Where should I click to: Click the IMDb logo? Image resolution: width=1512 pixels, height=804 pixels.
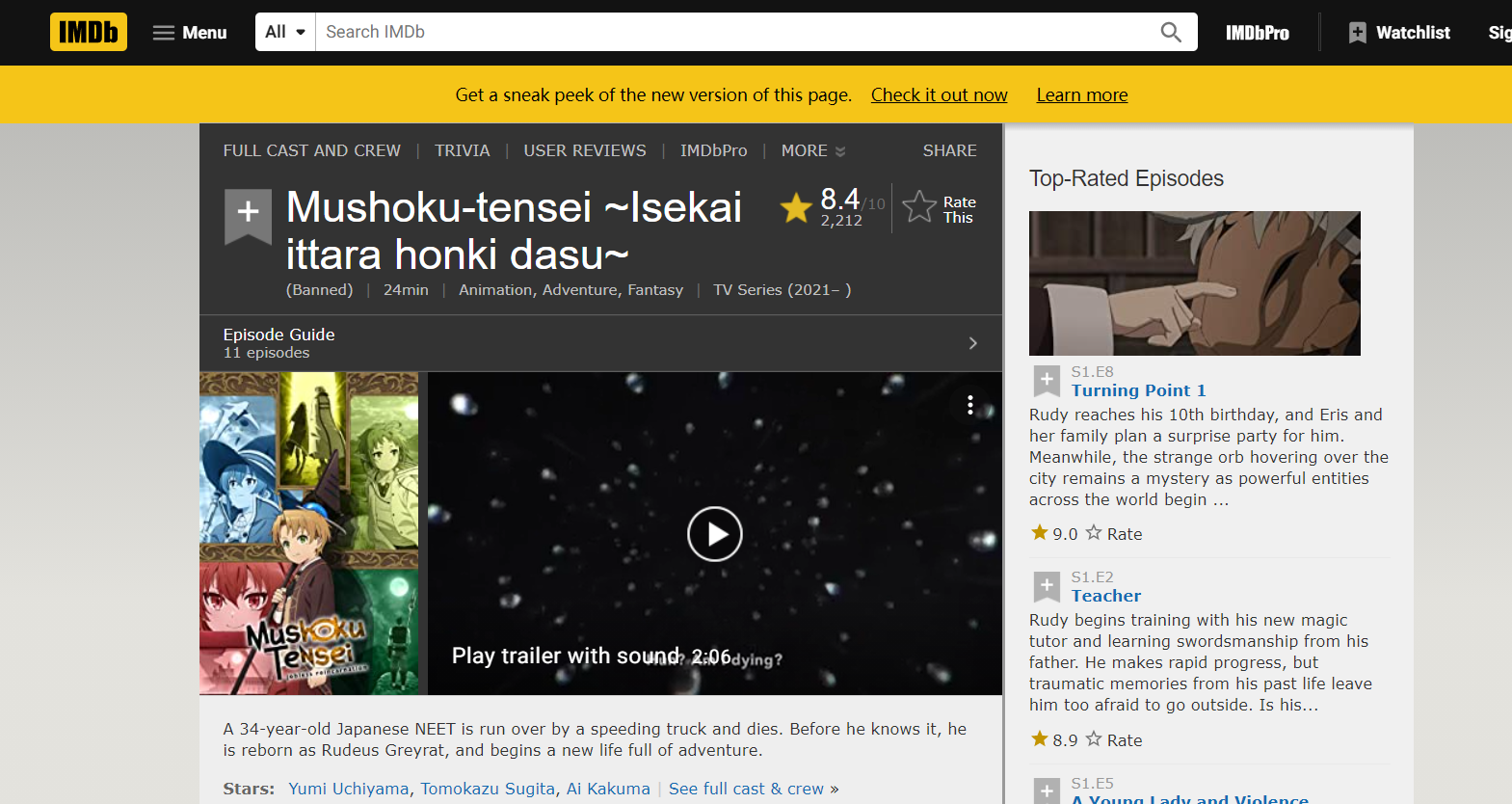click(89, 32)
